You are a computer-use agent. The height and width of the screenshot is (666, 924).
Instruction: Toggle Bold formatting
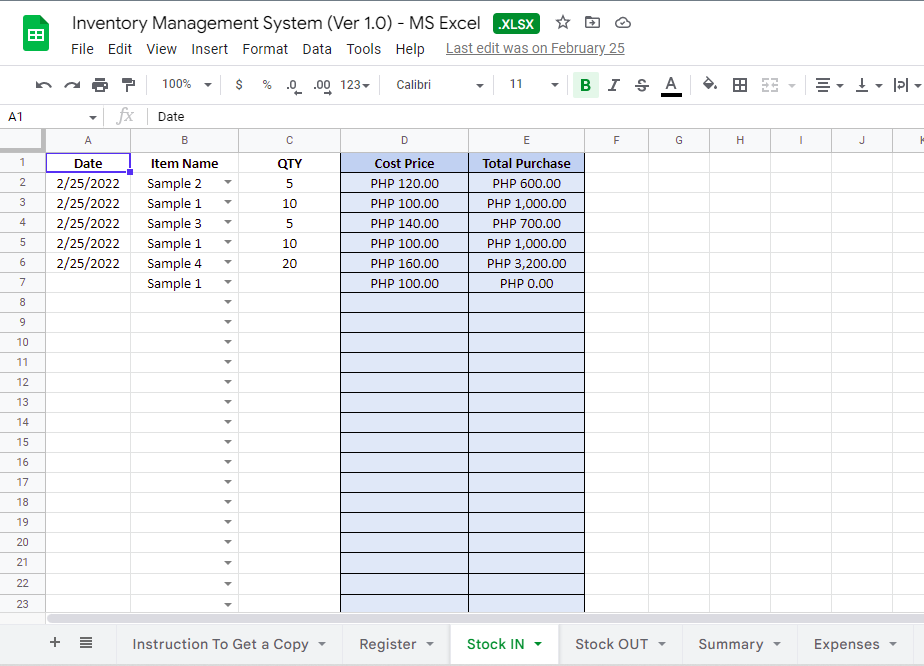click(586, 85)
